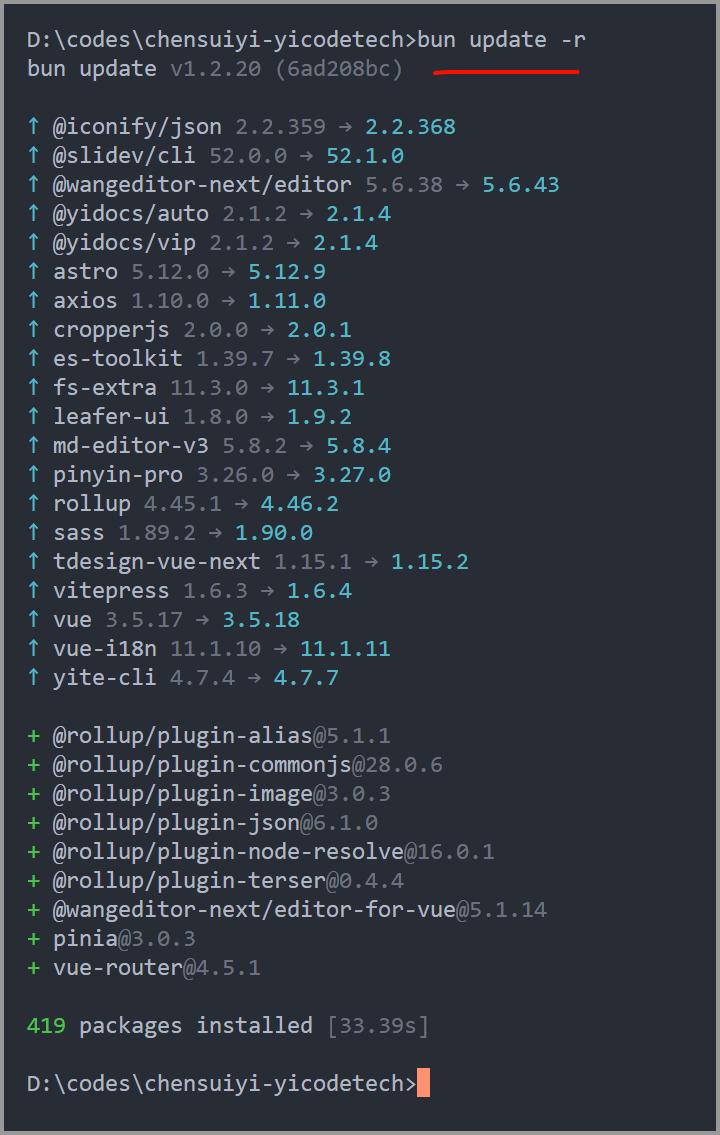Click the plus sign beside vue-router@4.5.1

tap(34, 968)
